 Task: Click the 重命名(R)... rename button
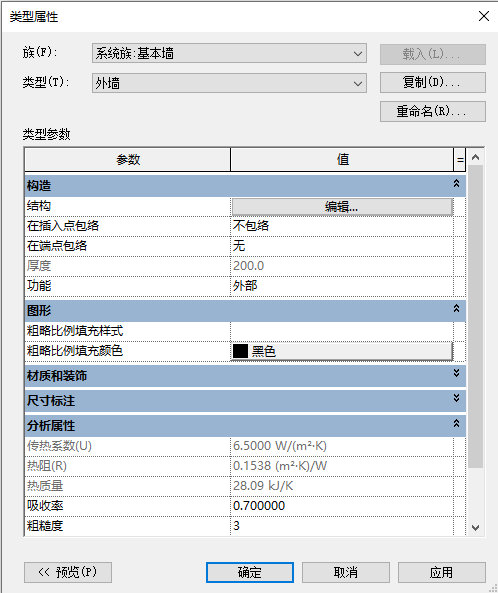(433, 112)
